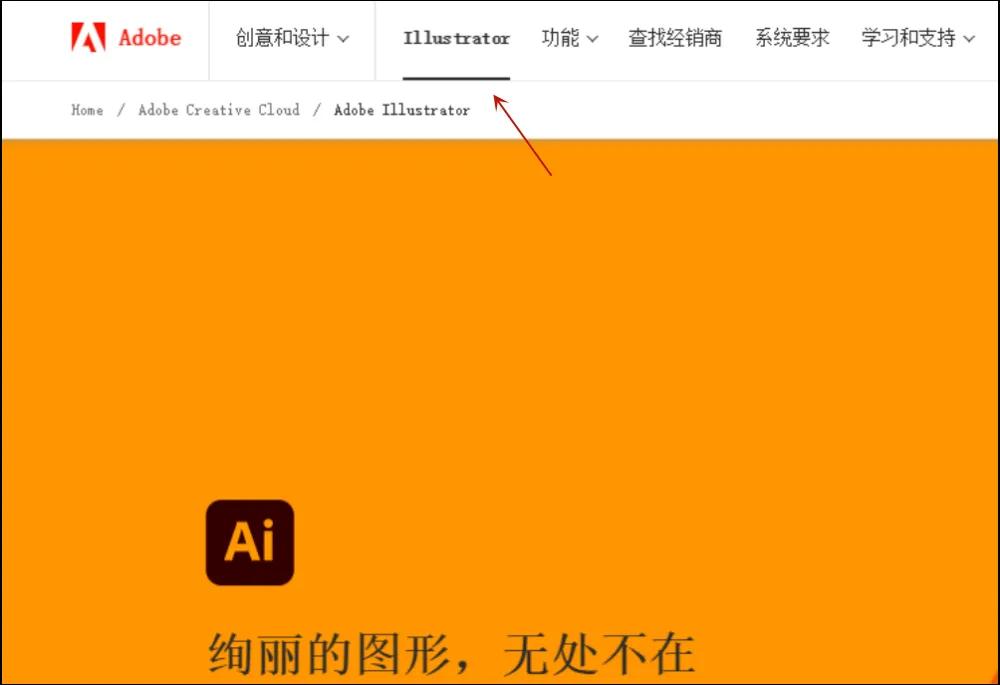Viewport: 1000px width, 685px height.
Task: Click the Ai application icon on the banner
Action: pos(250,541)
